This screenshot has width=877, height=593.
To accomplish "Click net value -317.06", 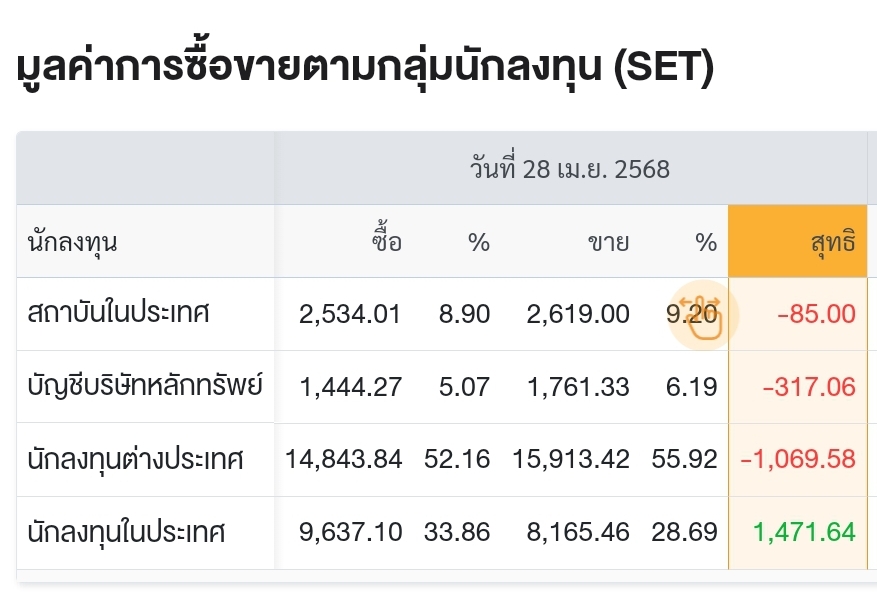I will [x=809, y=387].
